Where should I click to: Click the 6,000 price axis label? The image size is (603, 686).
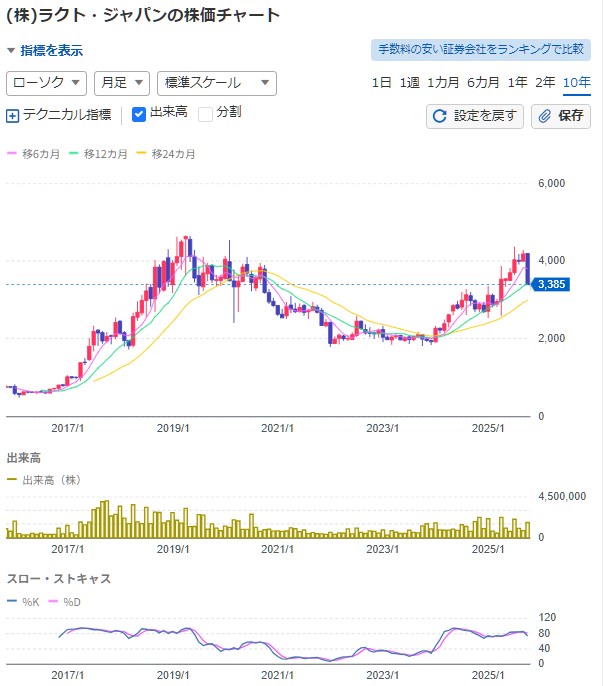click(551, 183)
